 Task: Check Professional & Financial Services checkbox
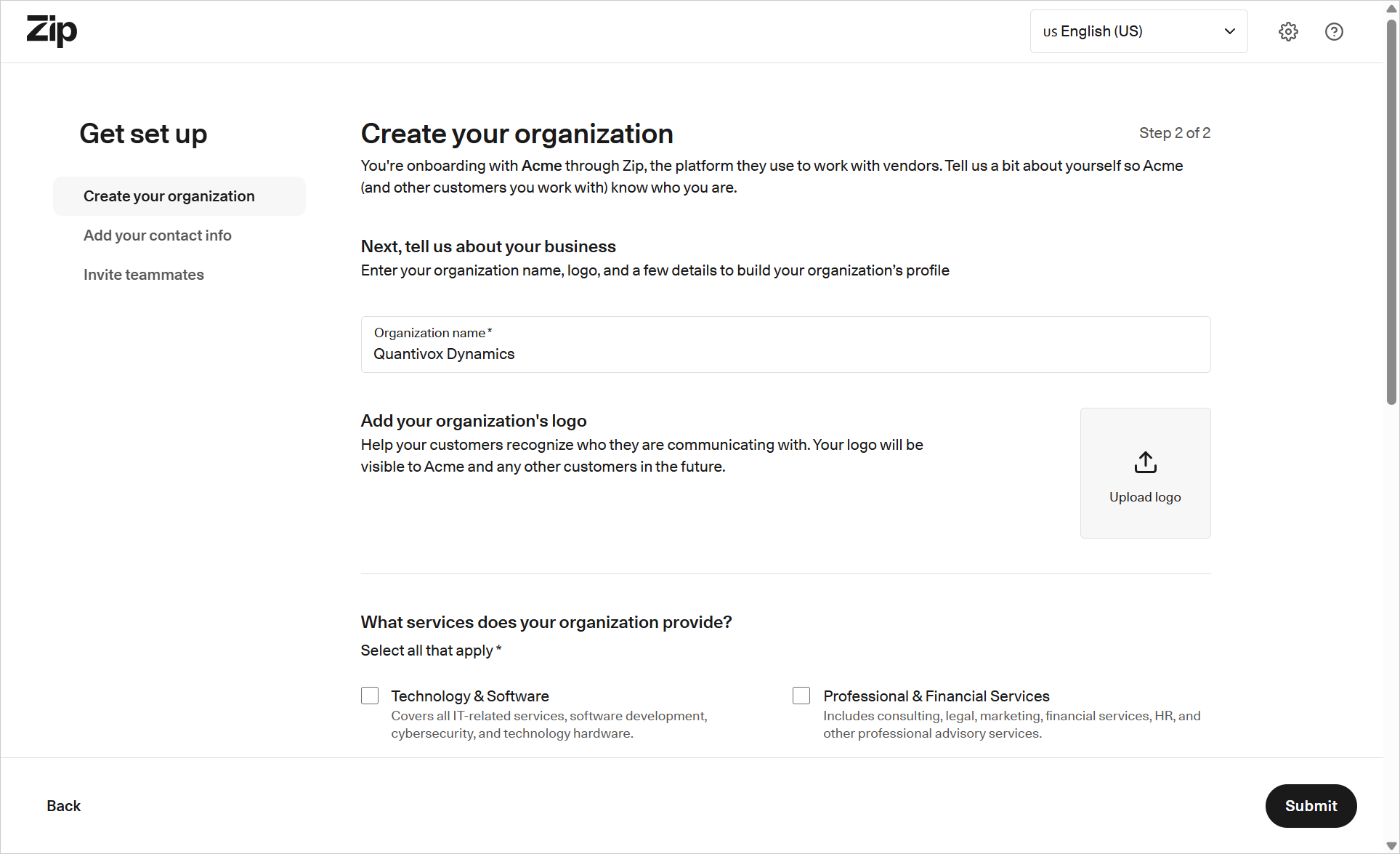(801, 696)
